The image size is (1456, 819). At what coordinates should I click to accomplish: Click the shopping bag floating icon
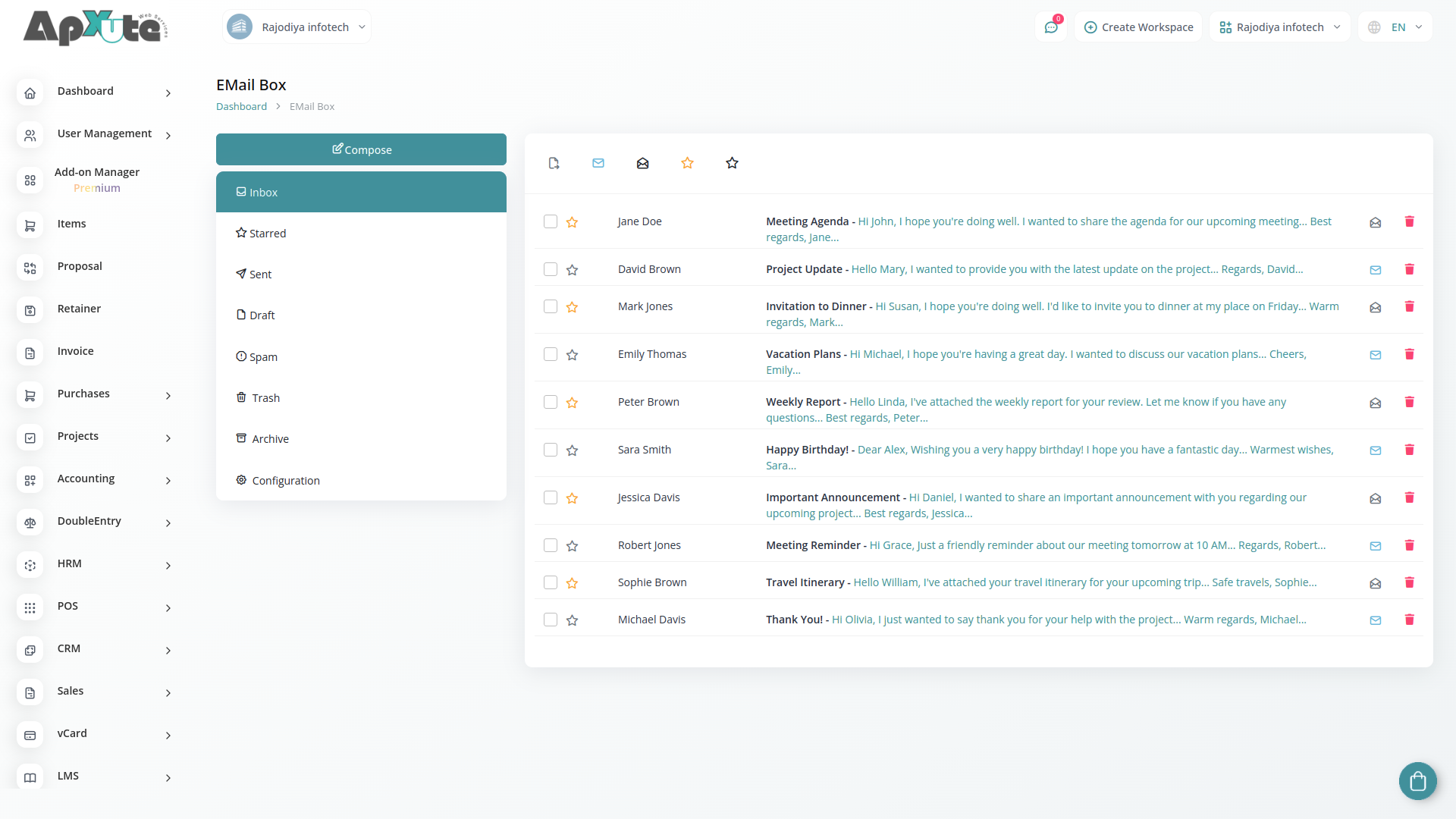tap(1417, 780)
